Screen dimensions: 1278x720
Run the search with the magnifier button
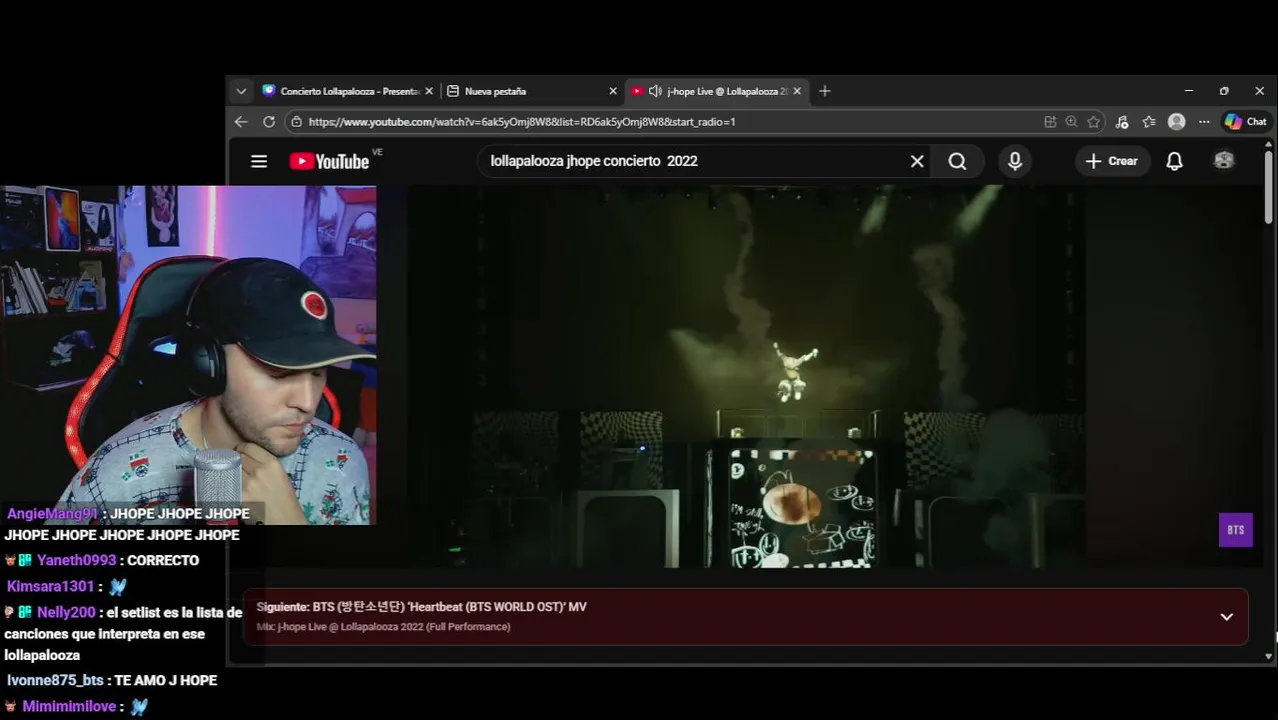pyautogui.click(x=957, y=161)
